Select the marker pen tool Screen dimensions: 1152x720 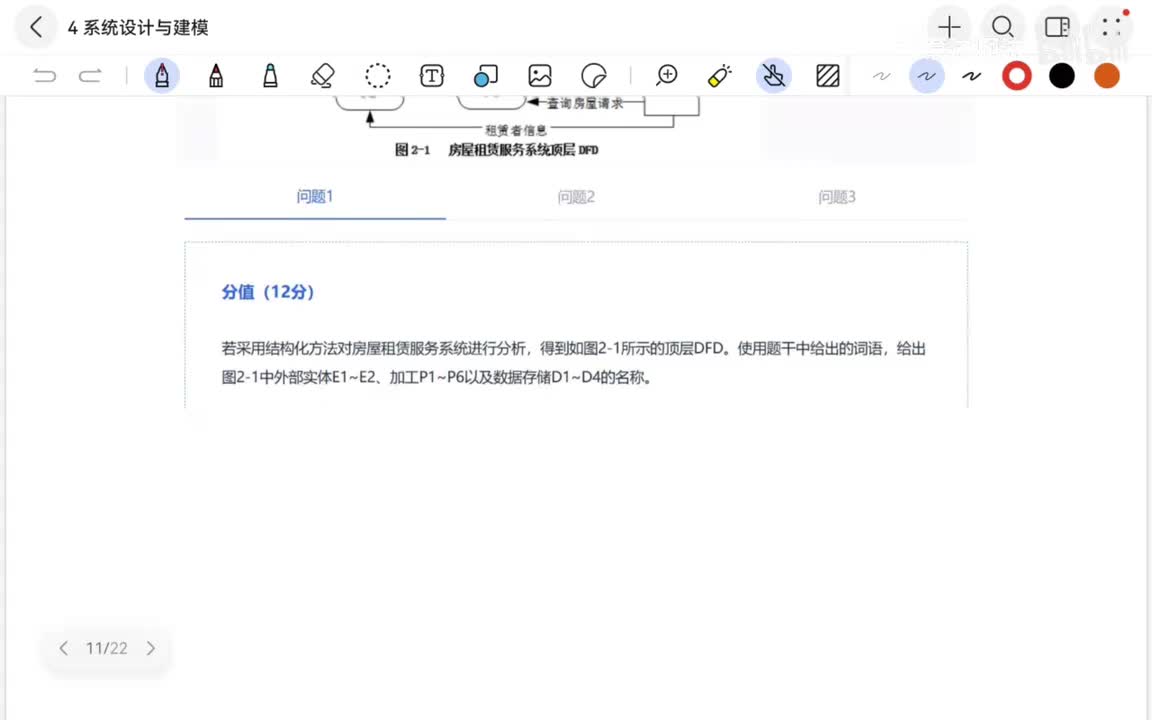tap(216, 76)
